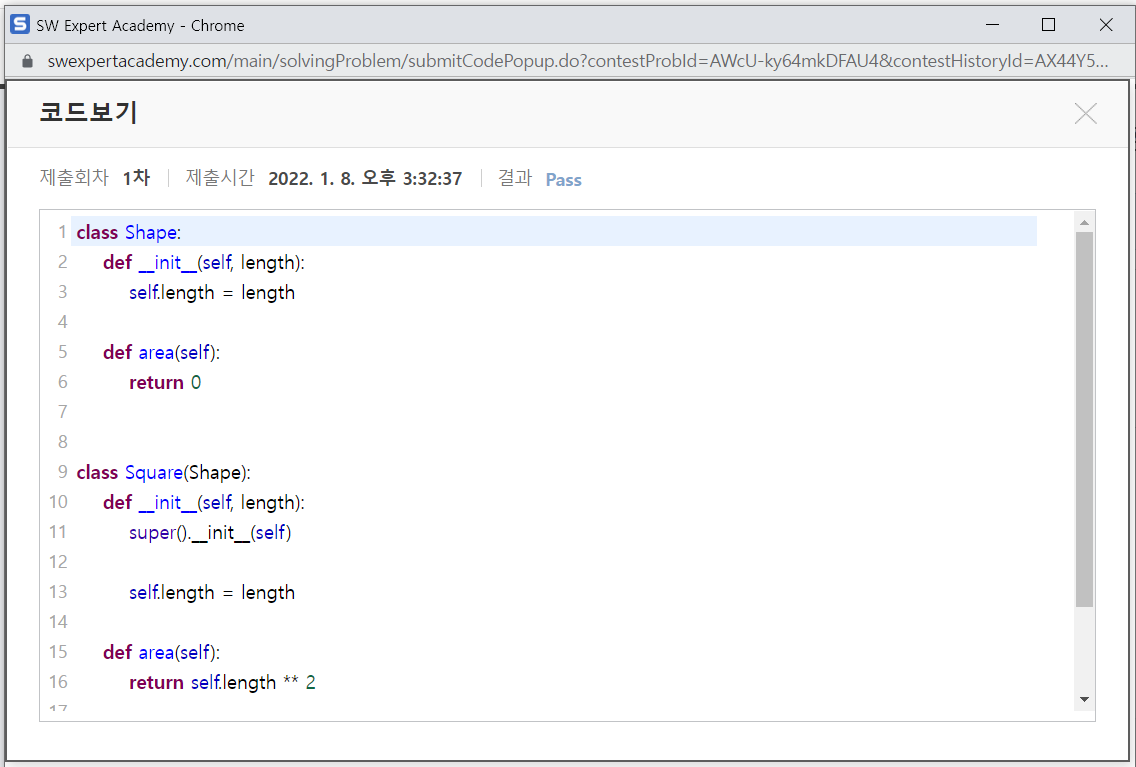This screenshot has width=1136, height=767.
Task: Click the 결과 label
Action: [x=515, y=177]
